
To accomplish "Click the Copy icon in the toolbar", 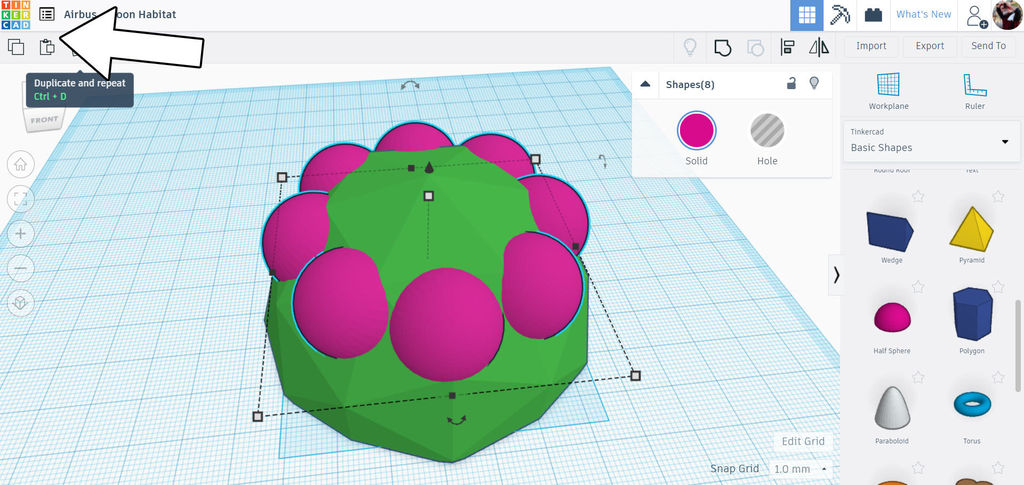I will (16, 47).
